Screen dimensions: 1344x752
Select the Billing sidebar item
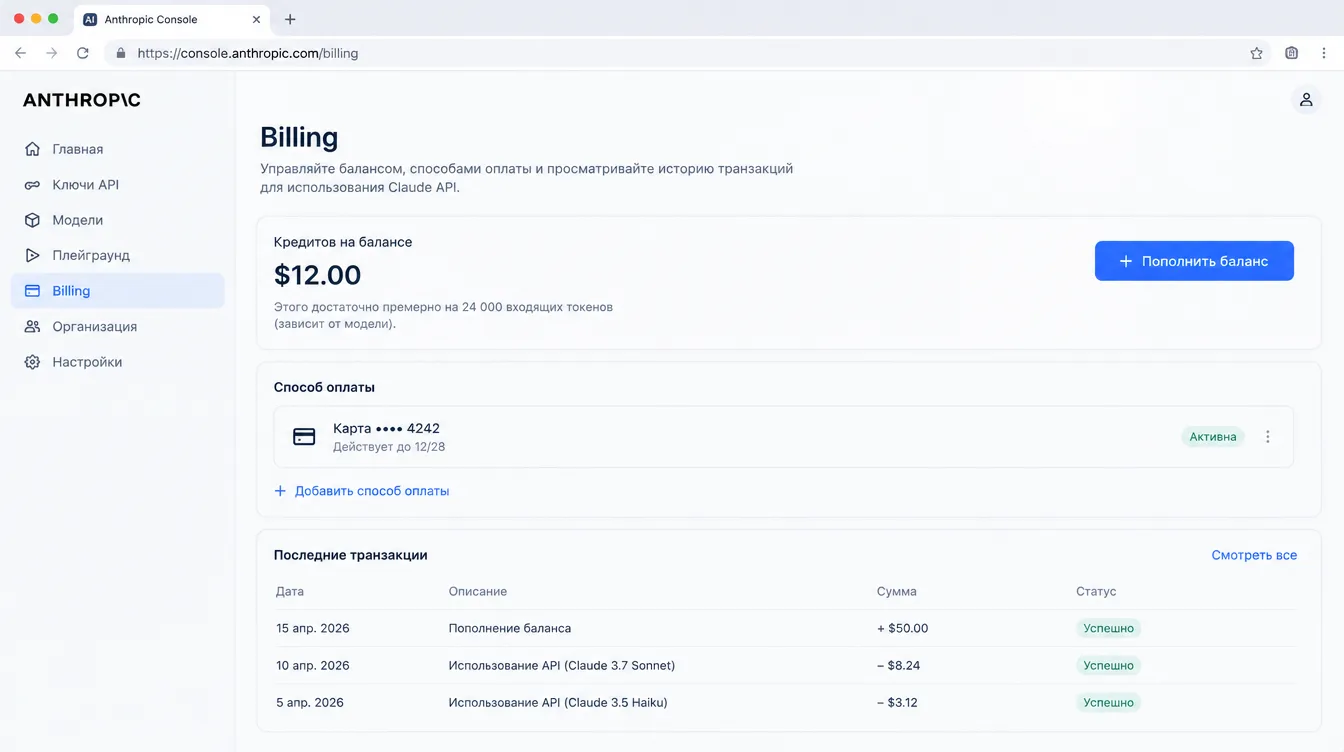pos(118,291)
